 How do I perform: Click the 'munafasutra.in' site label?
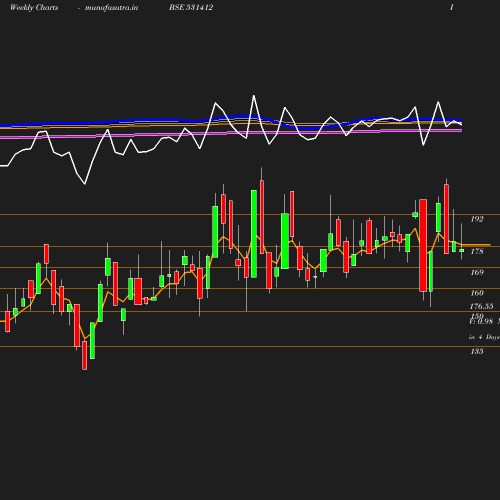coord(111,7)
